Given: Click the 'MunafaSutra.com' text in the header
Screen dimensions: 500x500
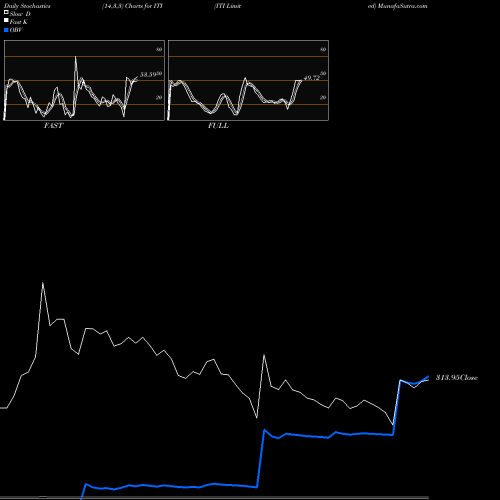Looking at the screenshot, I should tap(402, 6).
